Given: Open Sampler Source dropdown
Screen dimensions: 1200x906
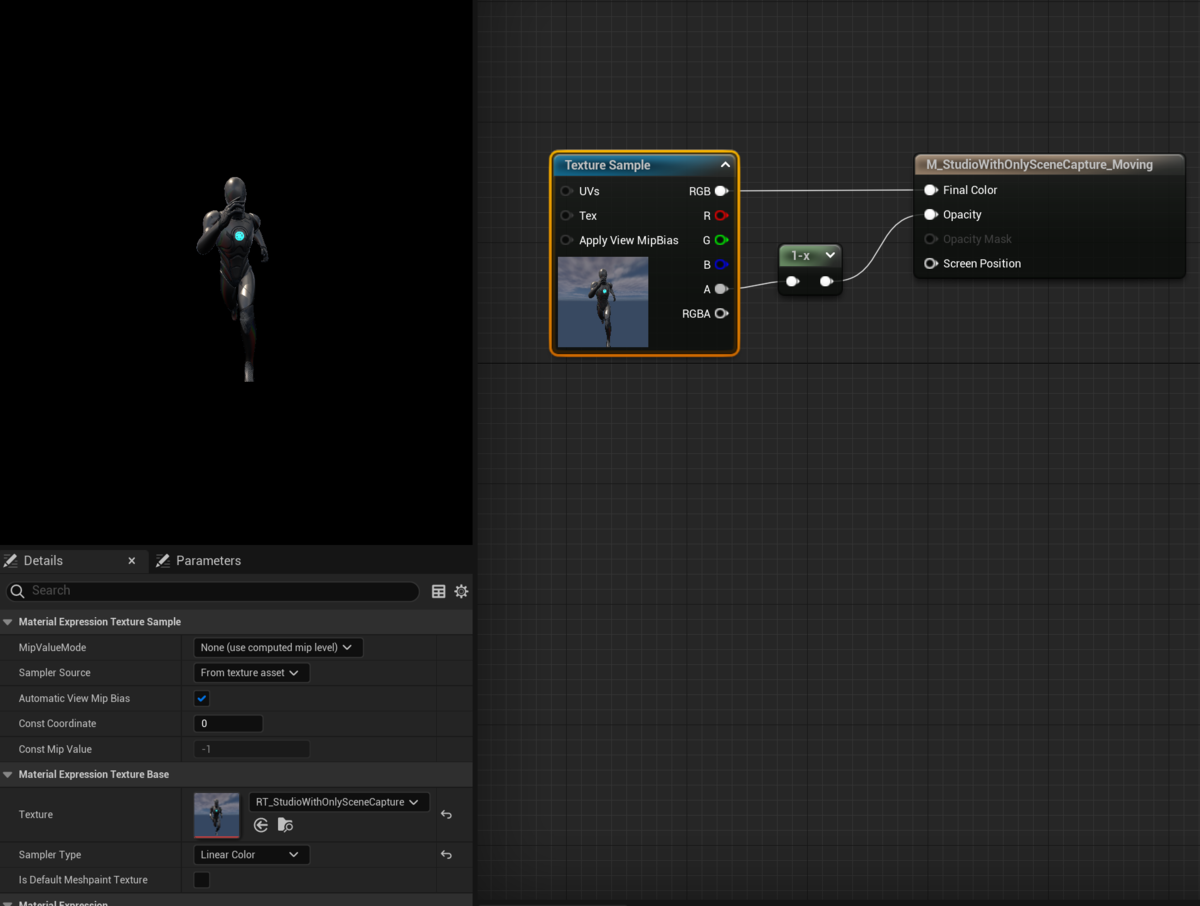Looking at the screenshot, I should [251, 673].
